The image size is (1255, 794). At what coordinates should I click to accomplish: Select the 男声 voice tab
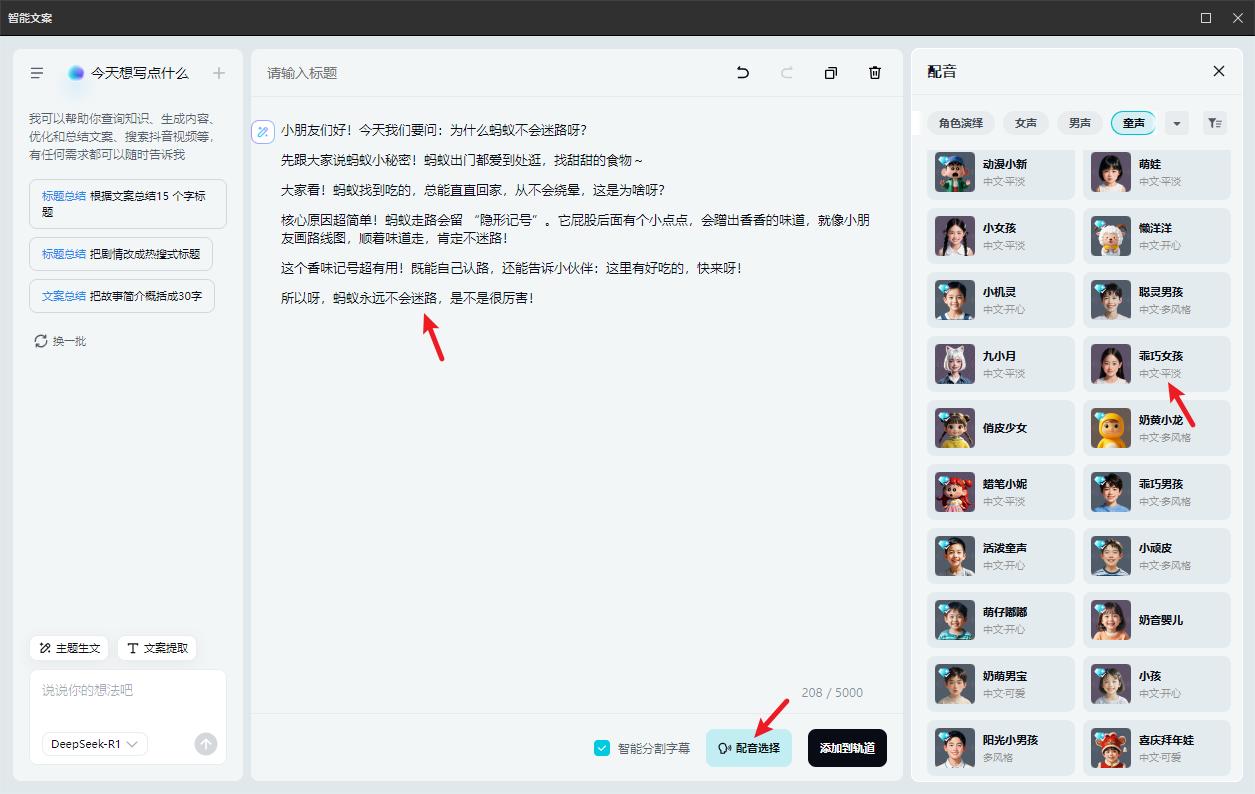[1080, 123]
